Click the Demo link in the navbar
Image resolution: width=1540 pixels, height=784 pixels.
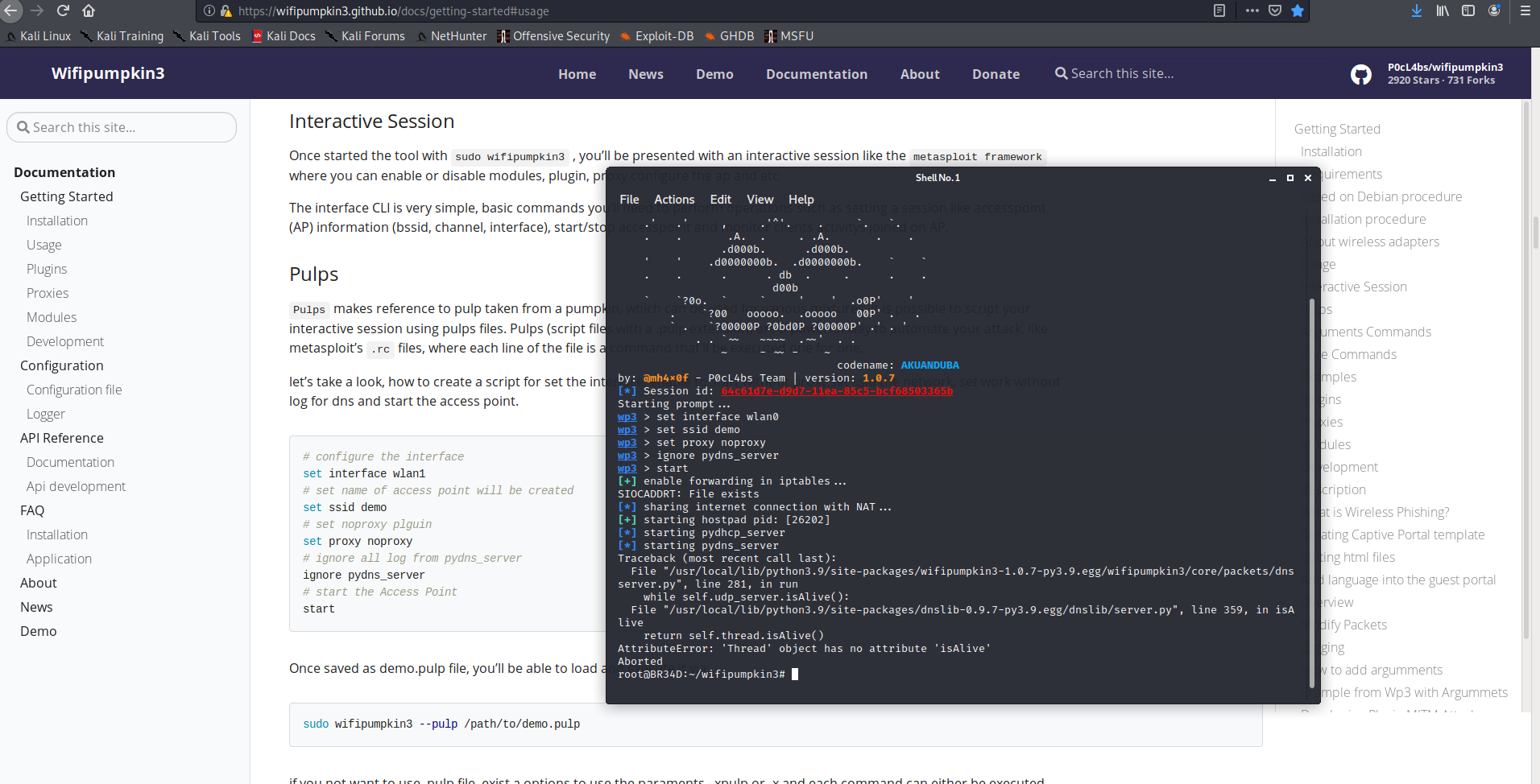(714, 74)
